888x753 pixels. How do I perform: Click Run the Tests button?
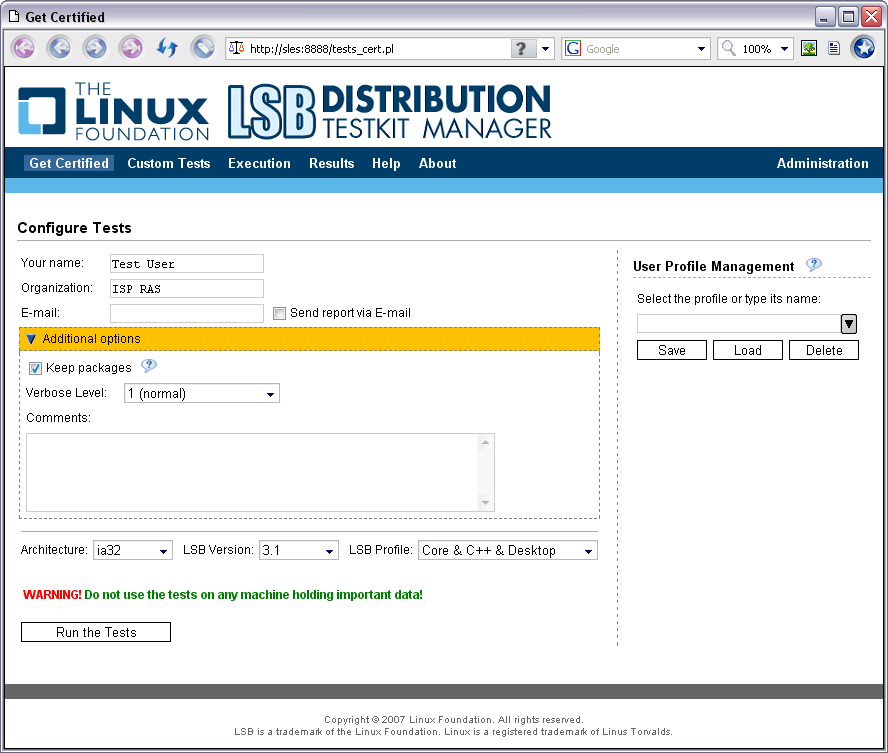point(96,632)
